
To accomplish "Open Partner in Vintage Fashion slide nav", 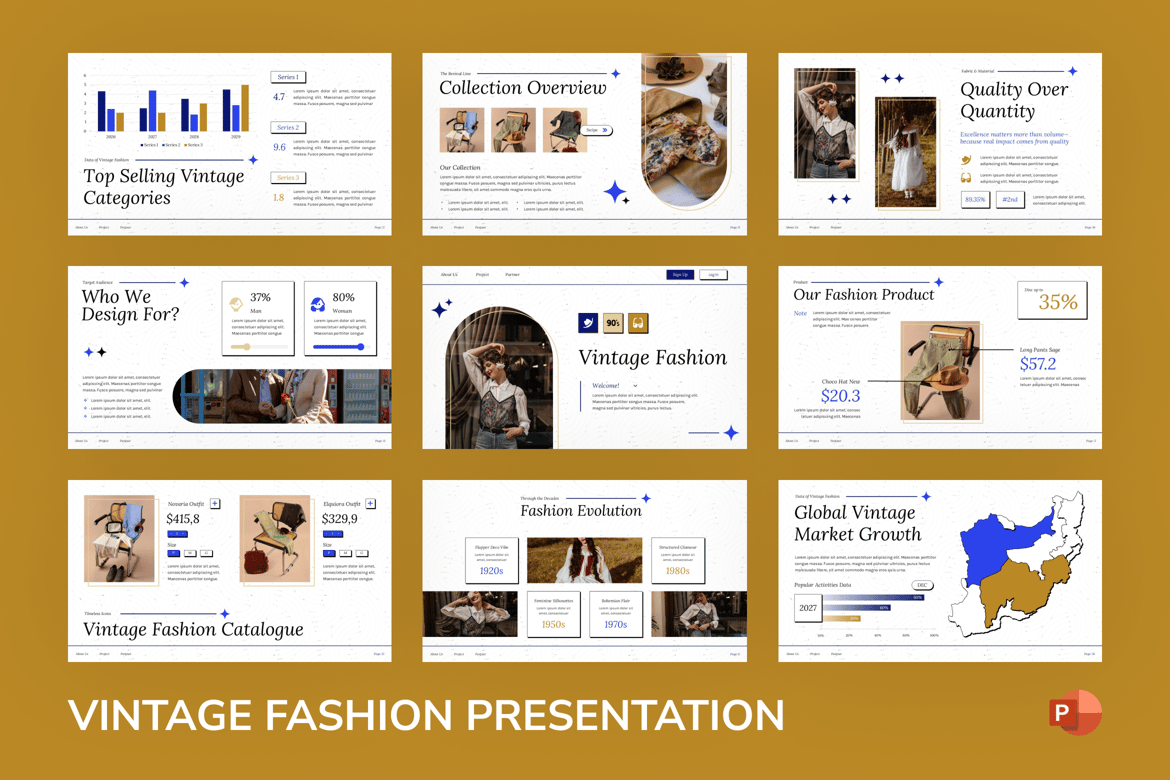I will click(512, 275).
